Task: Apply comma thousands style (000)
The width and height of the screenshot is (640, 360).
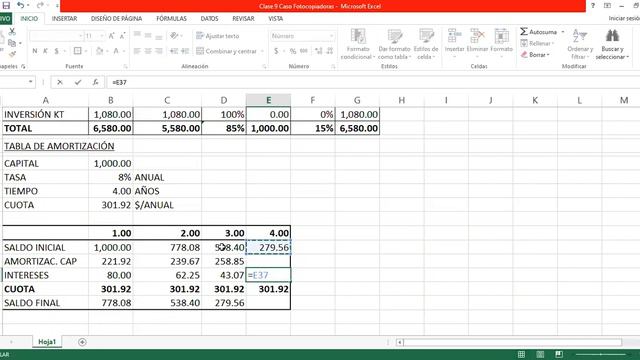Action: (x=304, y=51)
